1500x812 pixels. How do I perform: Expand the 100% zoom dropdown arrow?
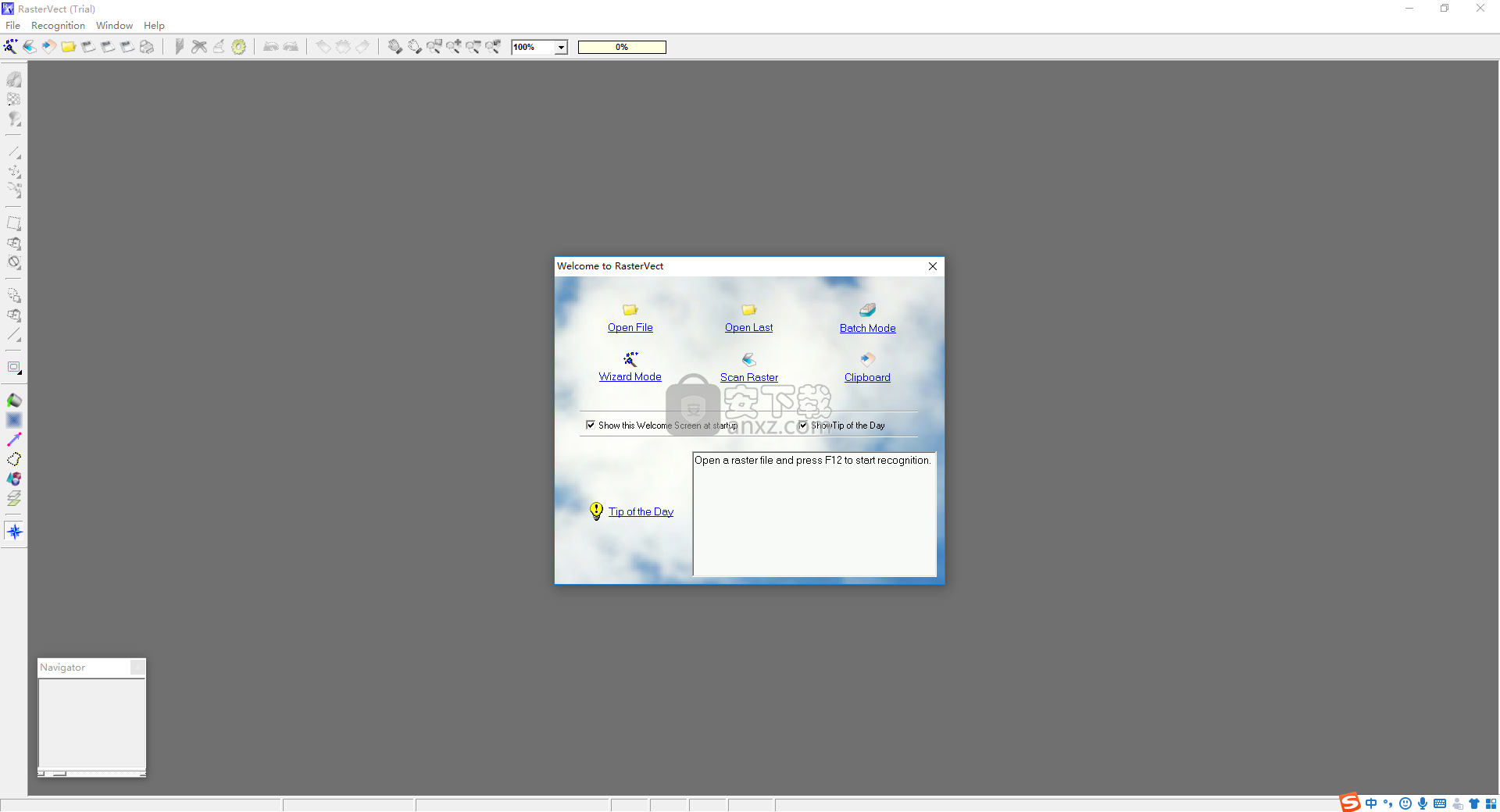561,48
